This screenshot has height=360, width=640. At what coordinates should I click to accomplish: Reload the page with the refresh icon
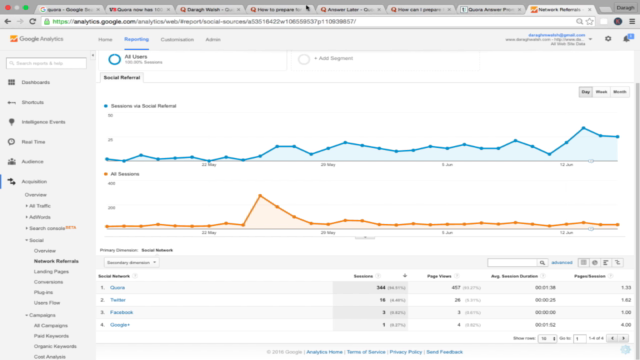[33, 21]
